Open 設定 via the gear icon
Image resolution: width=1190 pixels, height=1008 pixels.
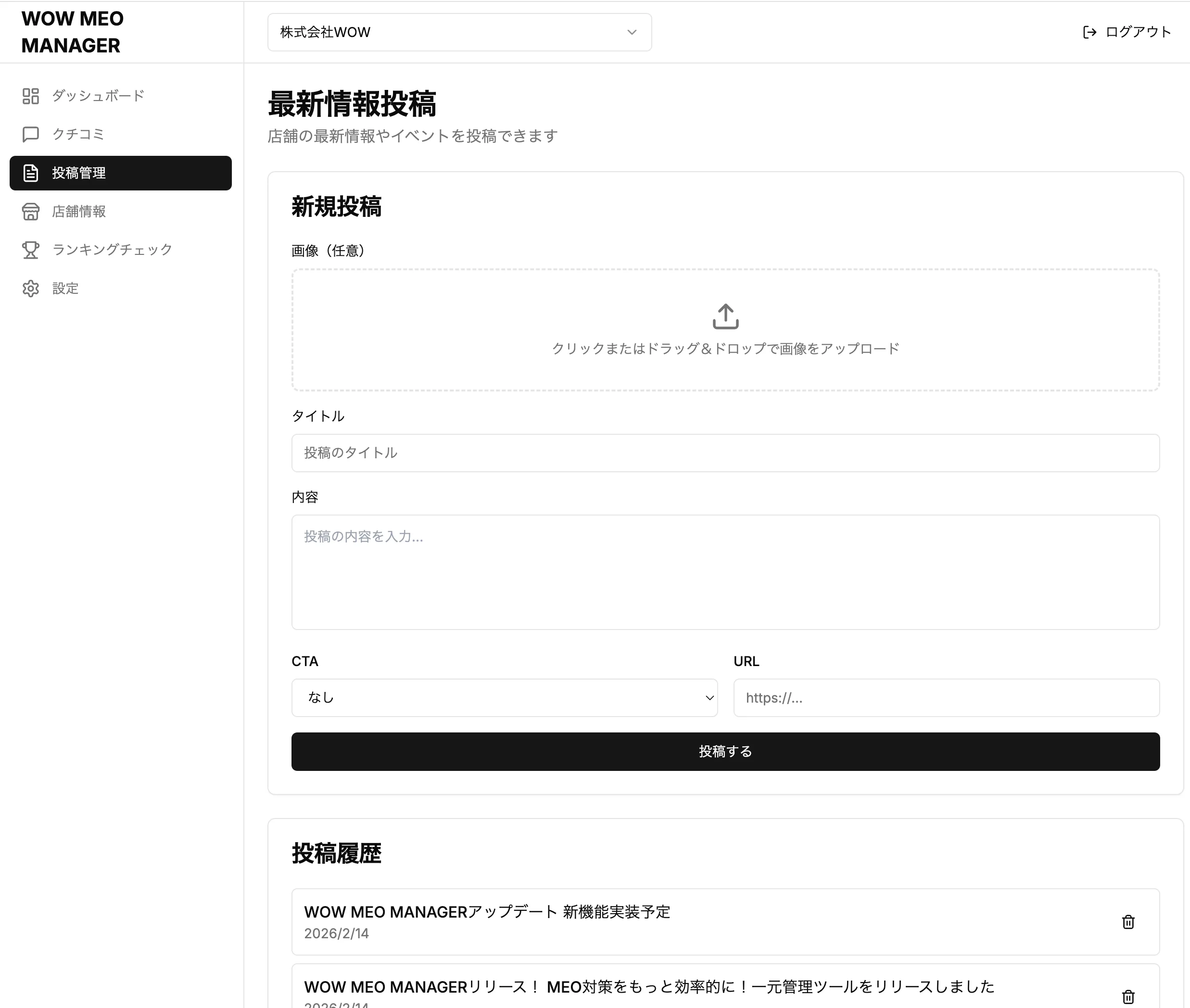[31, 289]
